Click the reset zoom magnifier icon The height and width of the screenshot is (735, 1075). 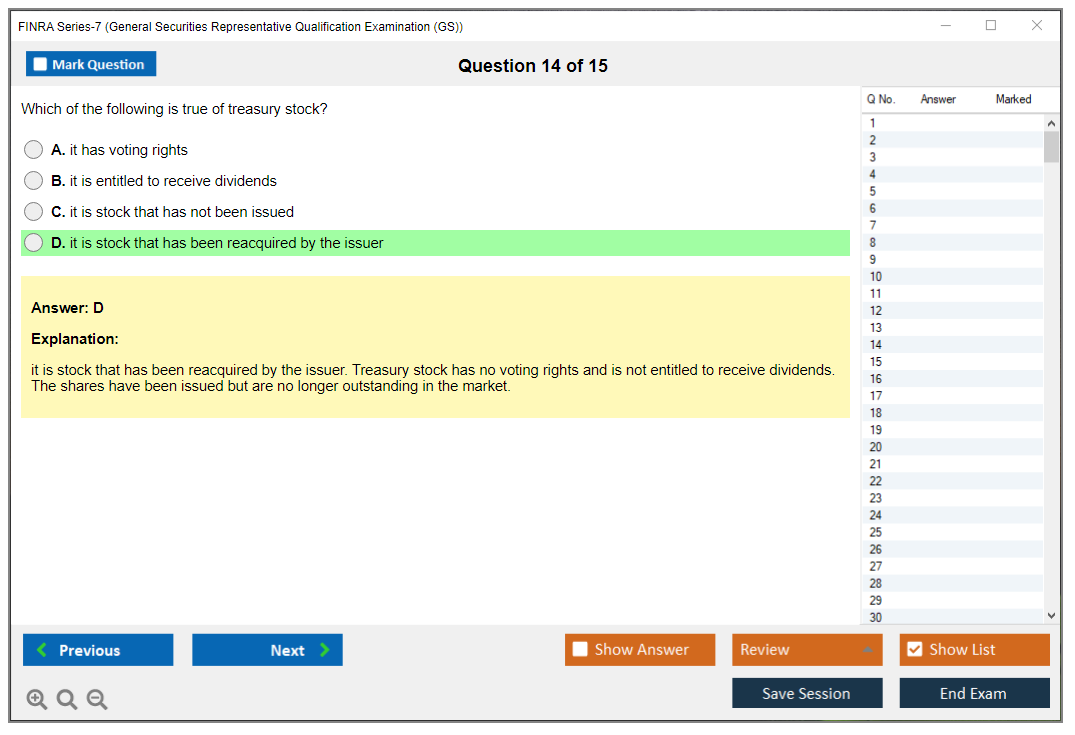(x=67, y=700)
